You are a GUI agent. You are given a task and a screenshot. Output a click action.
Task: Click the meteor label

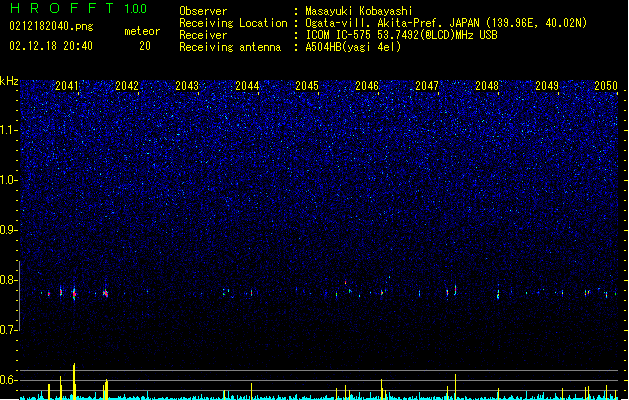142,31
